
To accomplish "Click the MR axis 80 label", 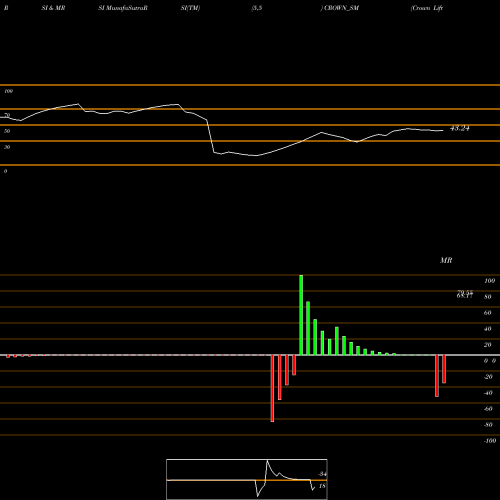I will pos(488,297).
